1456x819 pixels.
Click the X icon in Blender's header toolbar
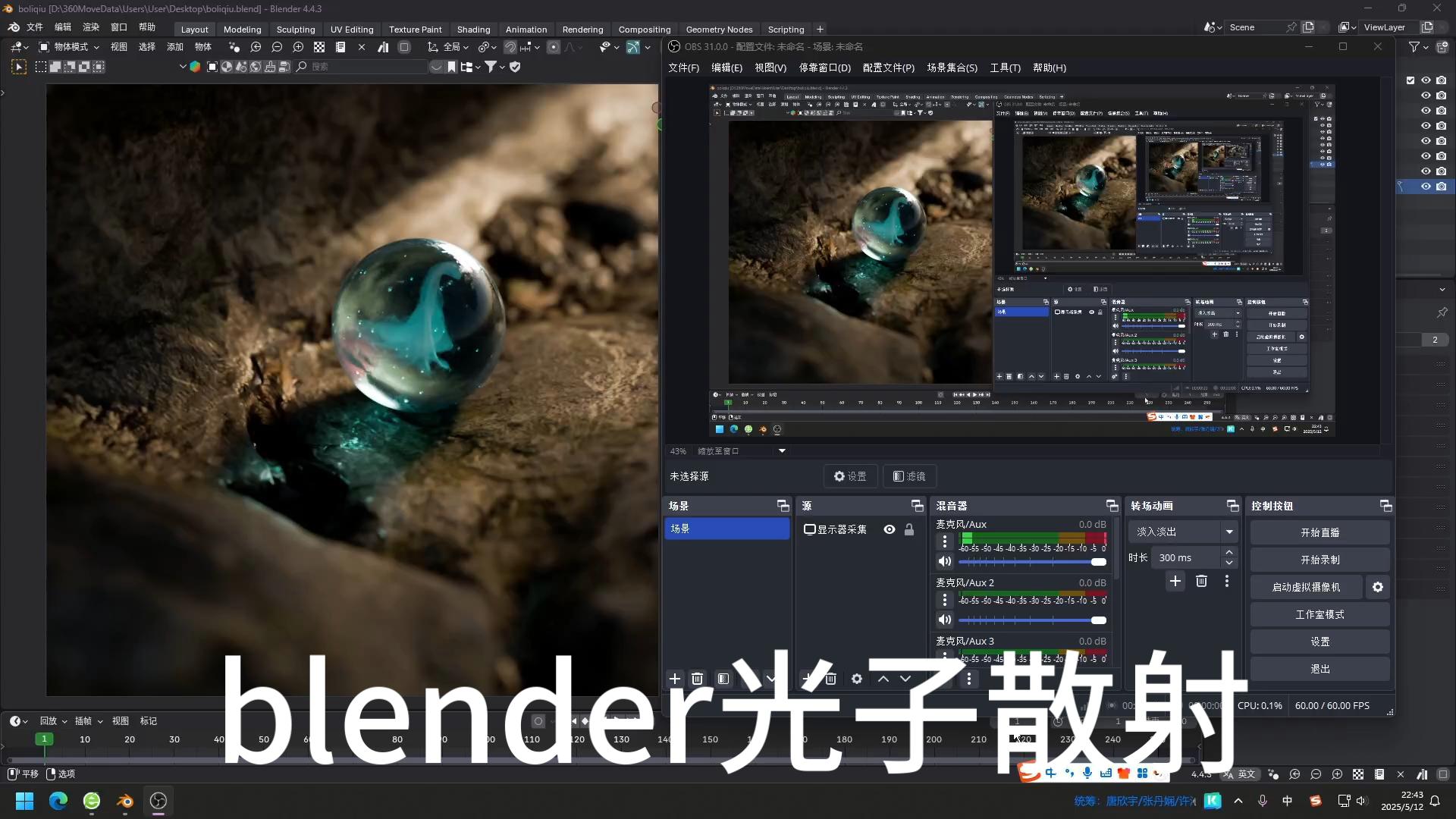[x=362, y=47]
